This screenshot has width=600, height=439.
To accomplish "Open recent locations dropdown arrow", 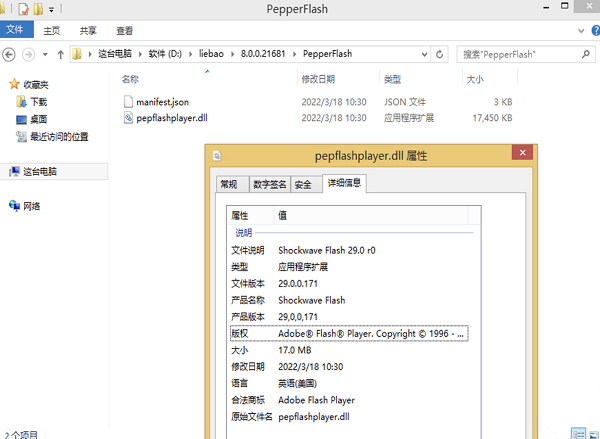I will (45, 54).
